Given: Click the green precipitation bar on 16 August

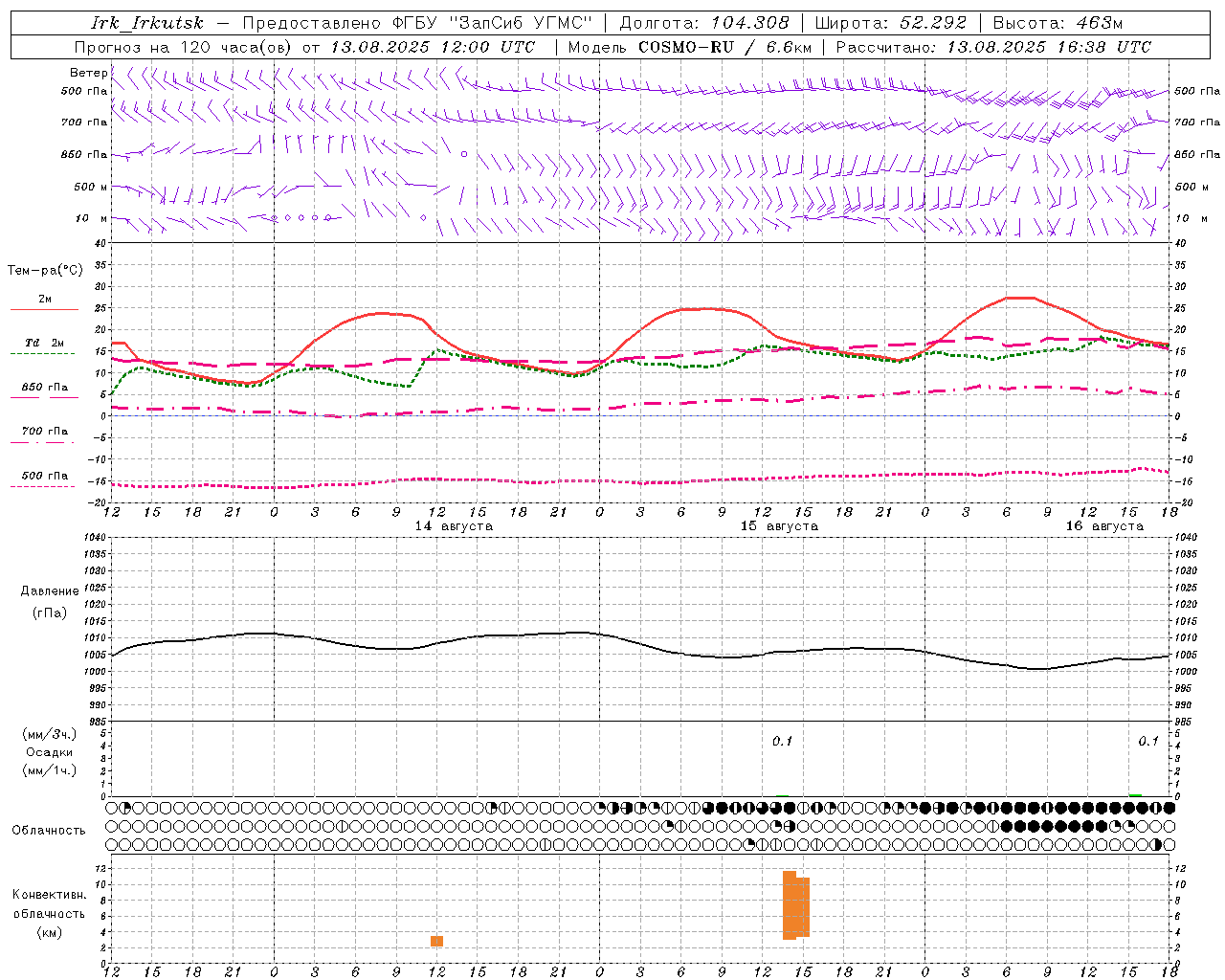Looking at the screenshot, I should pyautogui.click(x=1135, y=794).
